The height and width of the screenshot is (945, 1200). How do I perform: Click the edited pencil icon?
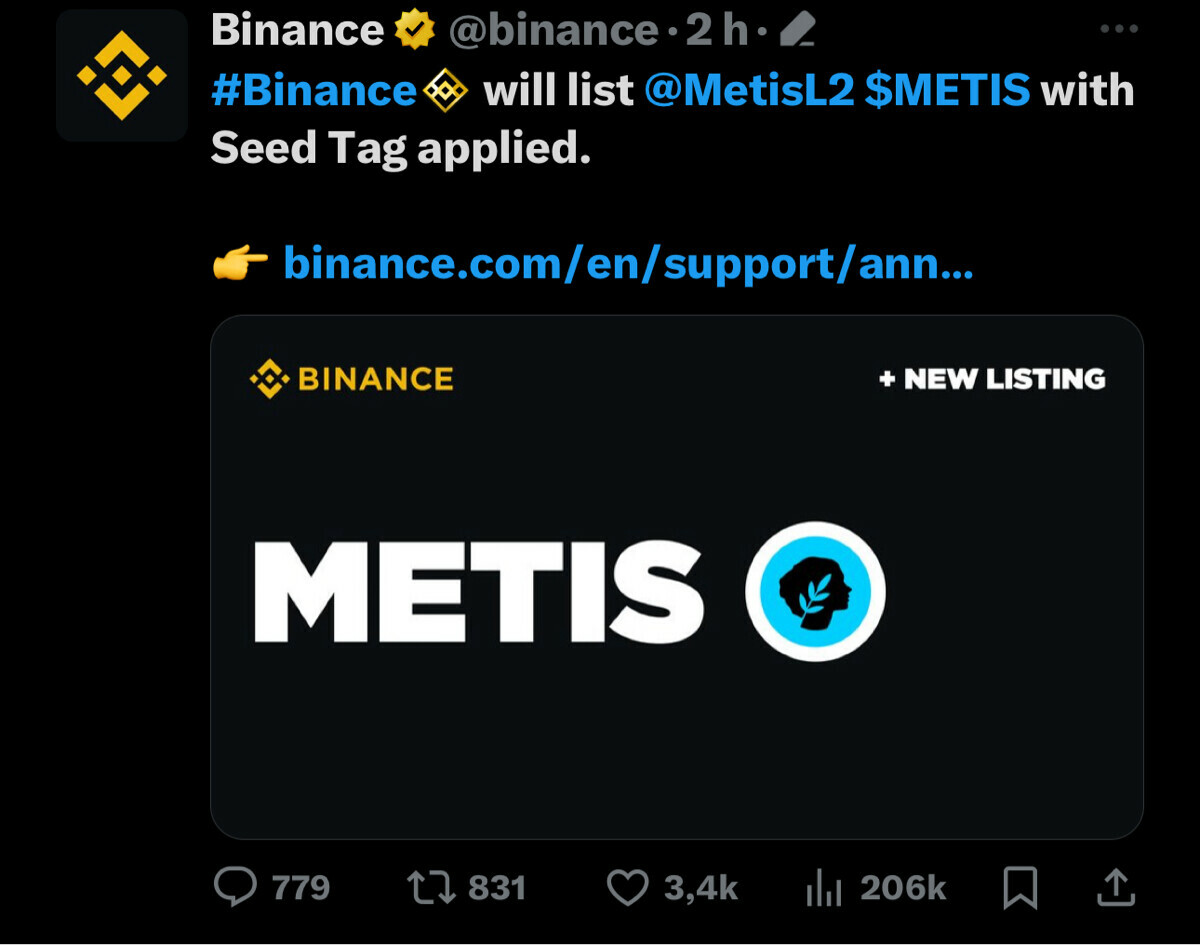796,32
